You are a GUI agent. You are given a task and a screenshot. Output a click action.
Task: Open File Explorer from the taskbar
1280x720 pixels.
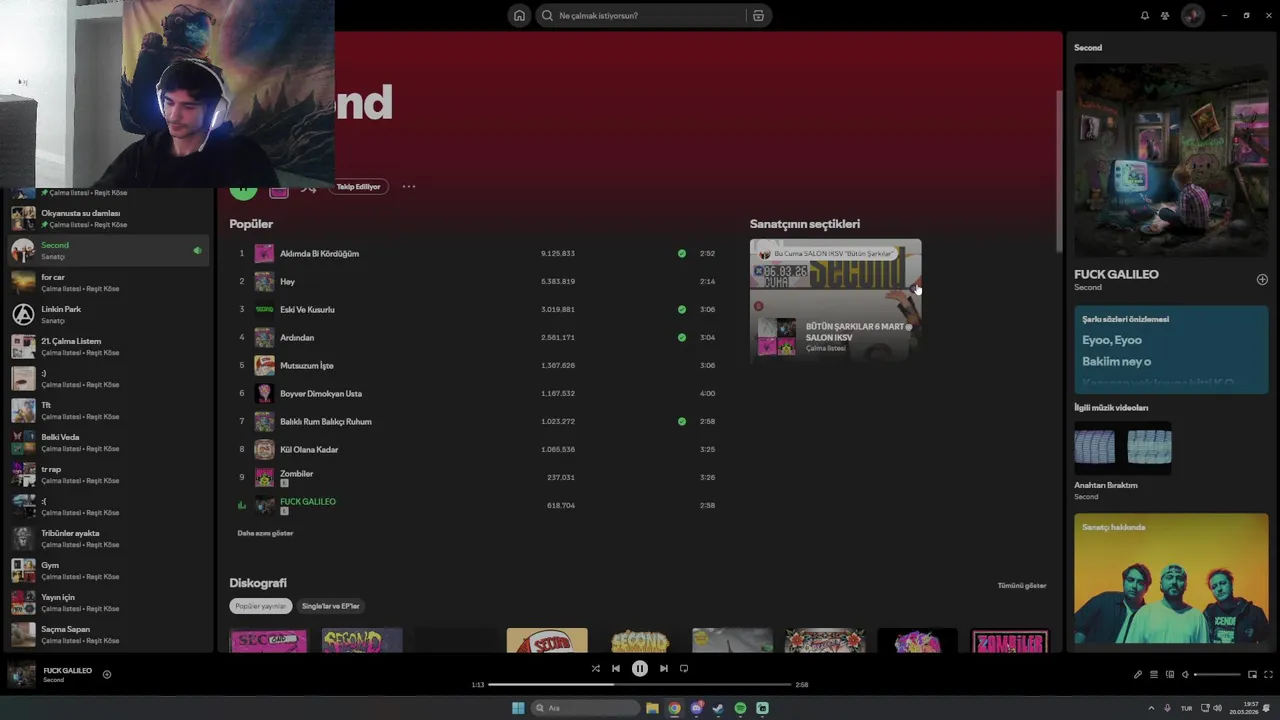pos(652,708)
